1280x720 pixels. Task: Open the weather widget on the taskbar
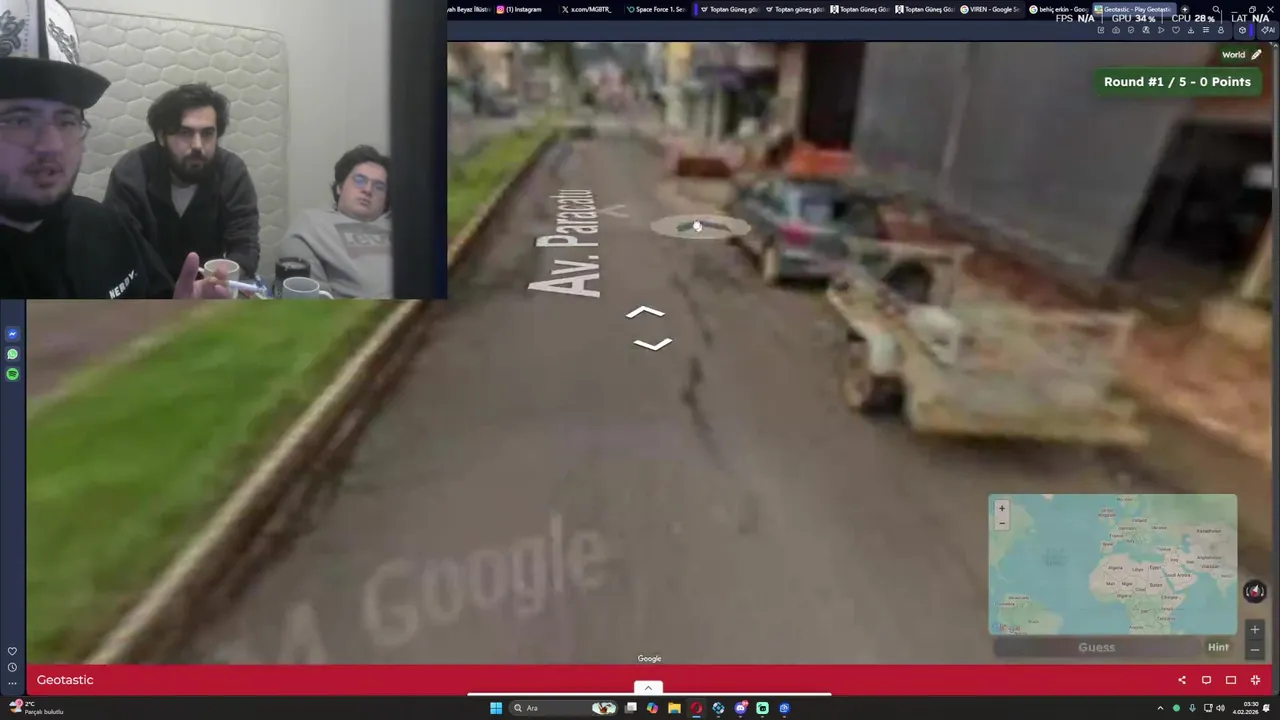pos(35,708)
